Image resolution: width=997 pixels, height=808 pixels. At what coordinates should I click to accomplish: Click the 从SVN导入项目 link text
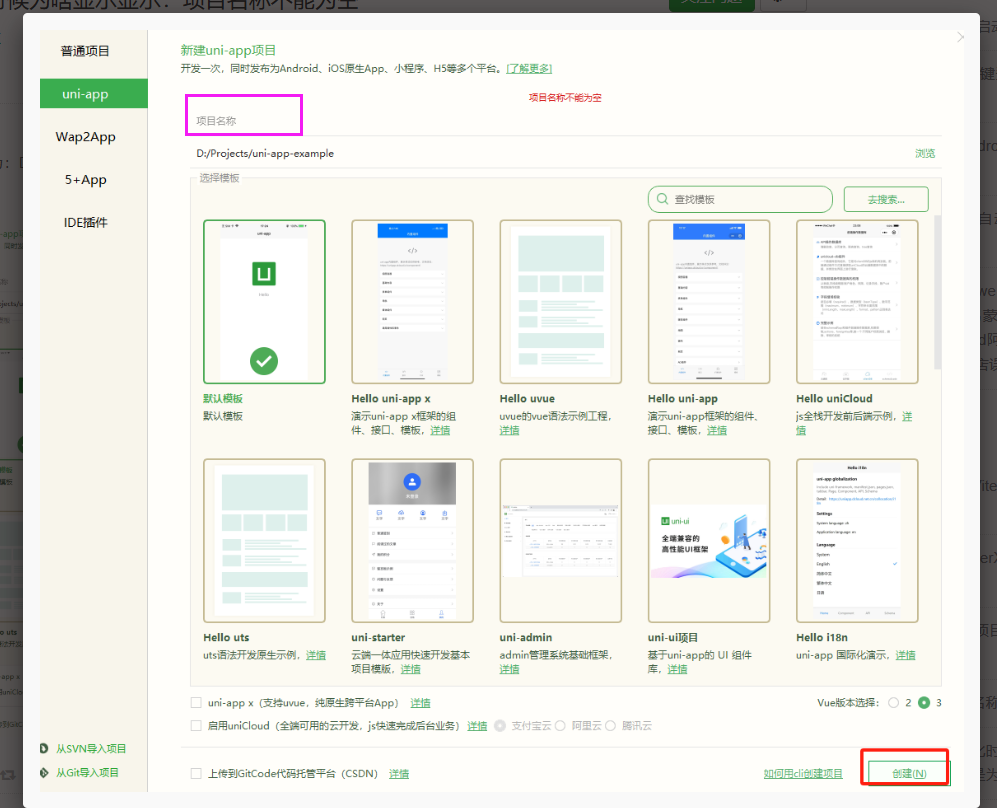[x=91, y=748]
